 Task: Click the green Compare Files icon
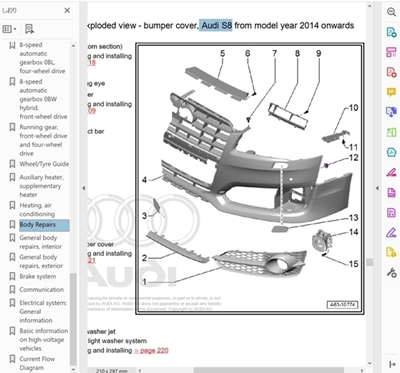(x=391, y=132)
